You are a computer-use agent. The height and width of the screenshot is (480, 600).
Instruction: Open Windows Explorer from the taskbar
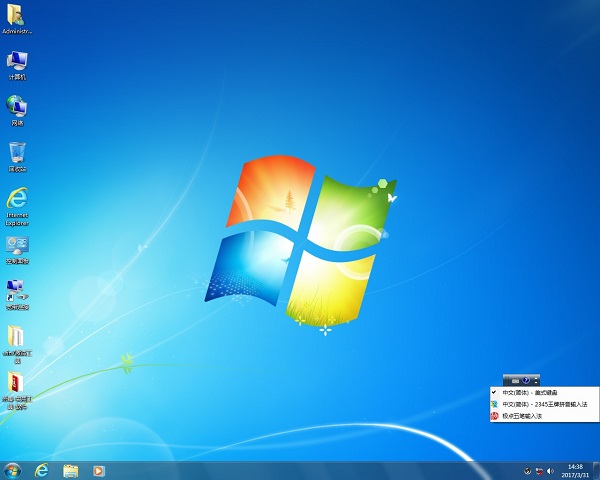pos(71,470)
